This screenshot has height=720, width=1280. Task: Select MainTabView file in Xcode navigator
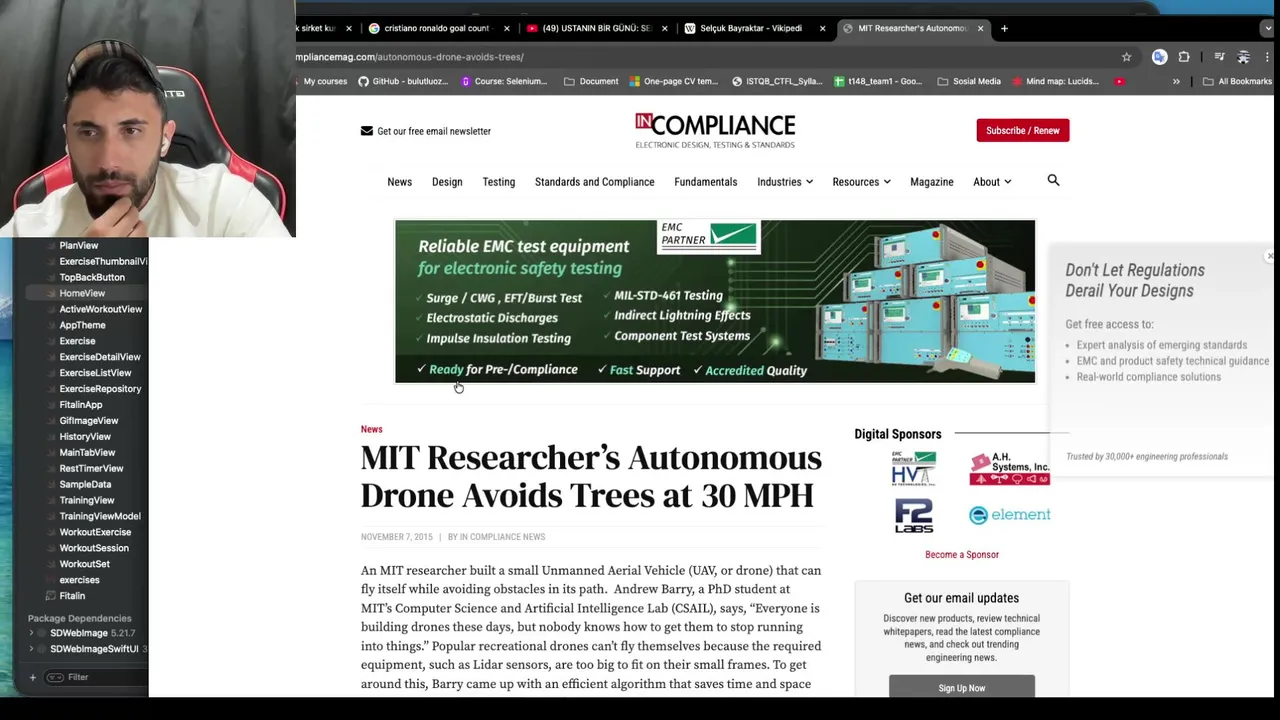(x=87, y=453)
